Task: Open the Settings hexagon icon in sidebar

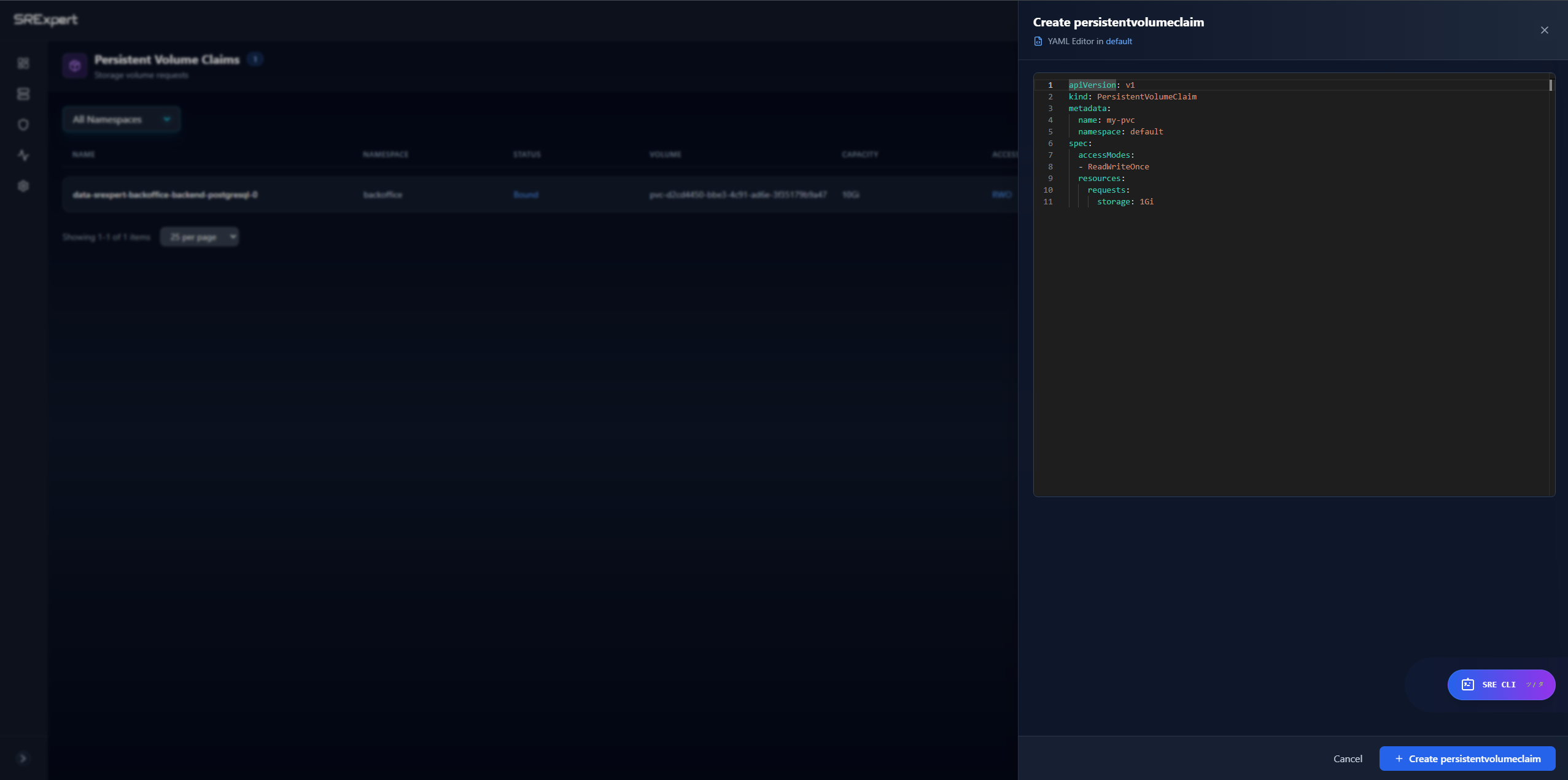Action: tap(23, 186)
